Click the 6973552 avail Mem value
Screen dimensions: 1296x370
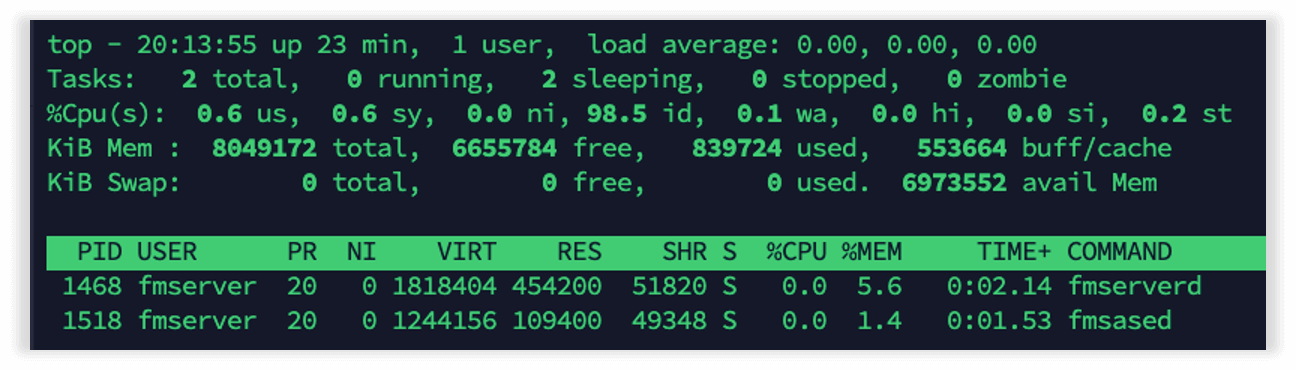pyautogui.click(x=954, y=183)
